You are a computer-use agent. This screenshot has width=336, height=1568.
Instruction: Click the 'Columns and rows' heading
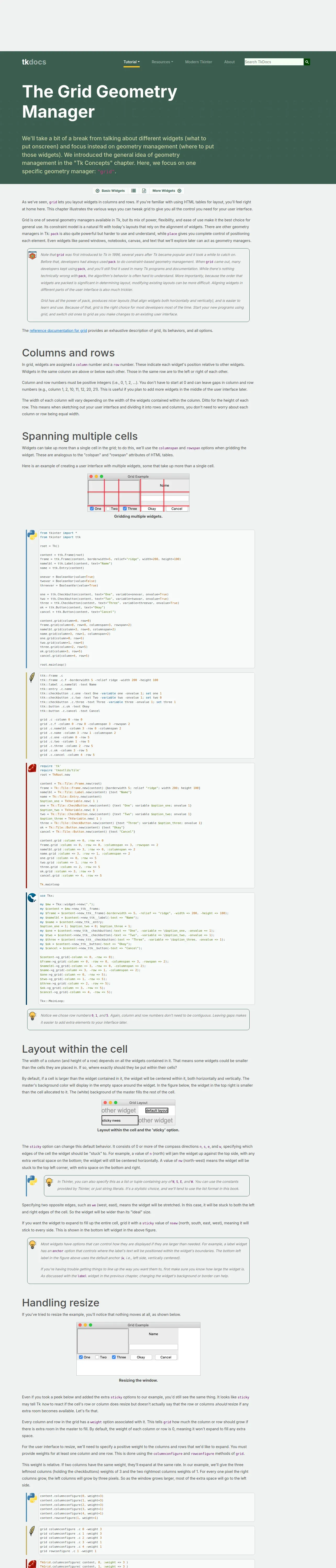(68, 353)
